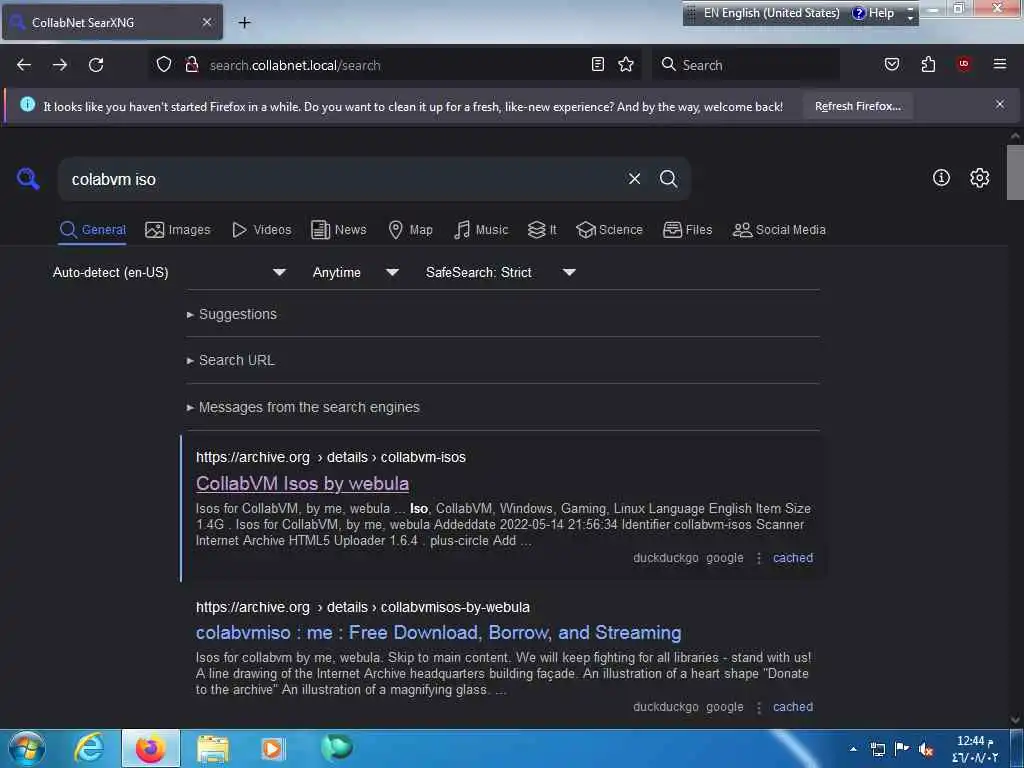Launch Internet Explorer from taskbar
This screenshot has width=1024, height=768.
(89, 748)
